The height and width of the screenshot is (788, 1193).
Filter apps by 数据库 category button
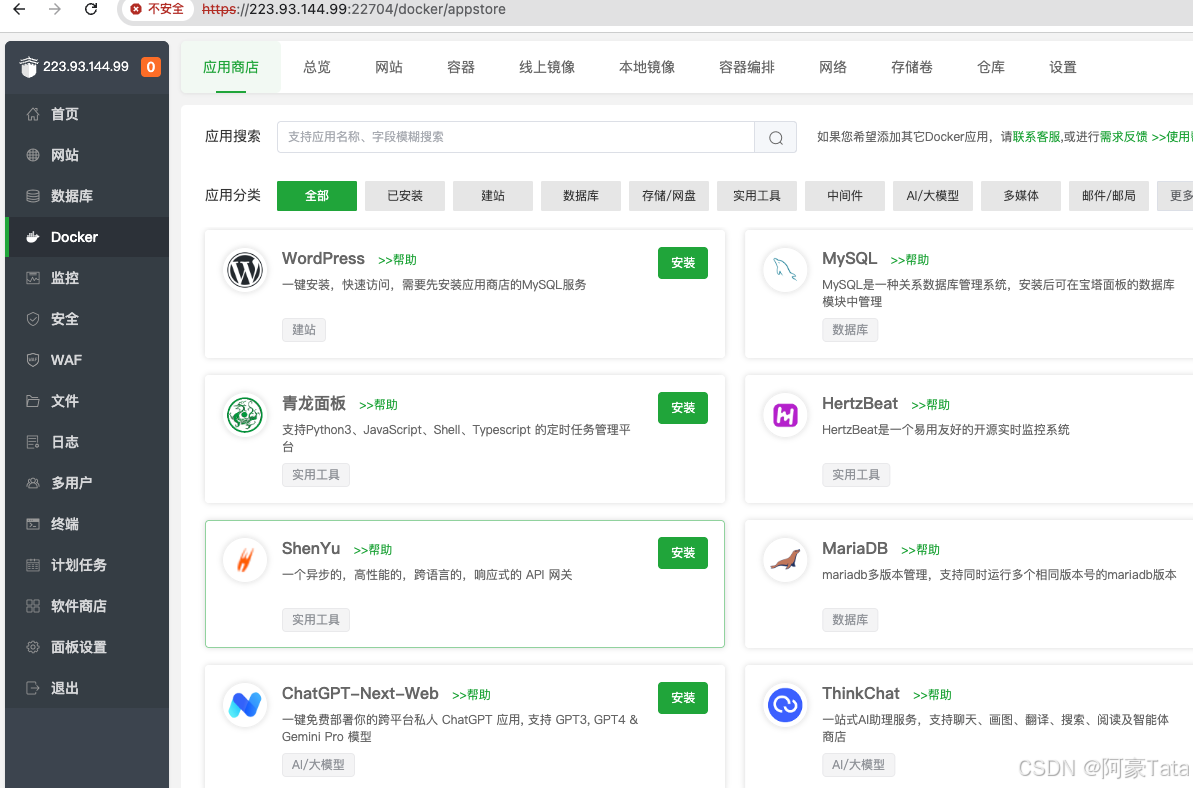581,196
